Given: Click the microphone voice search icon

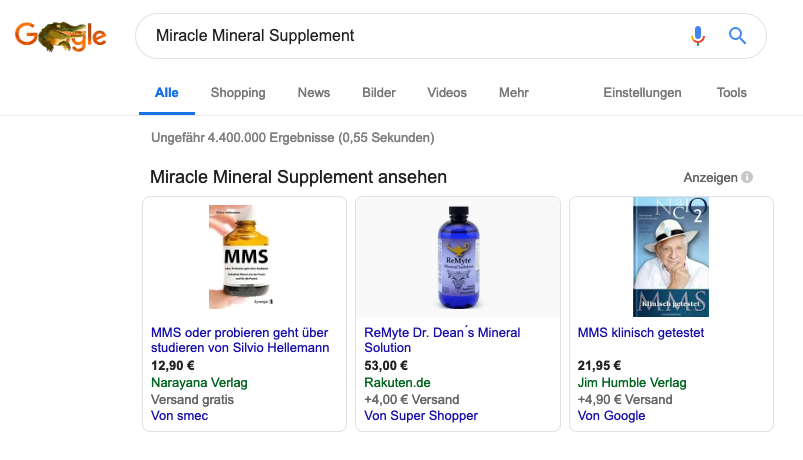Looking at the screenshot, I should (x=698, y=36).
